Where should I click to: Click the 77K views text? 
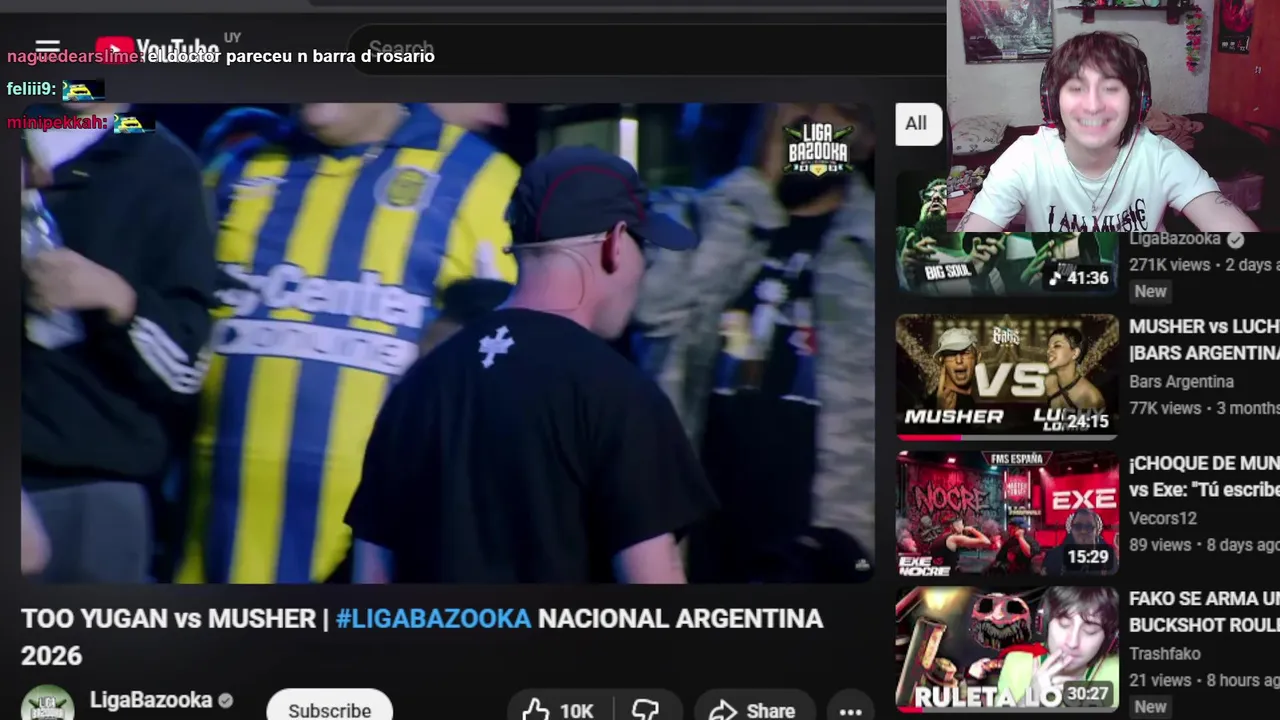[1165, 408]
